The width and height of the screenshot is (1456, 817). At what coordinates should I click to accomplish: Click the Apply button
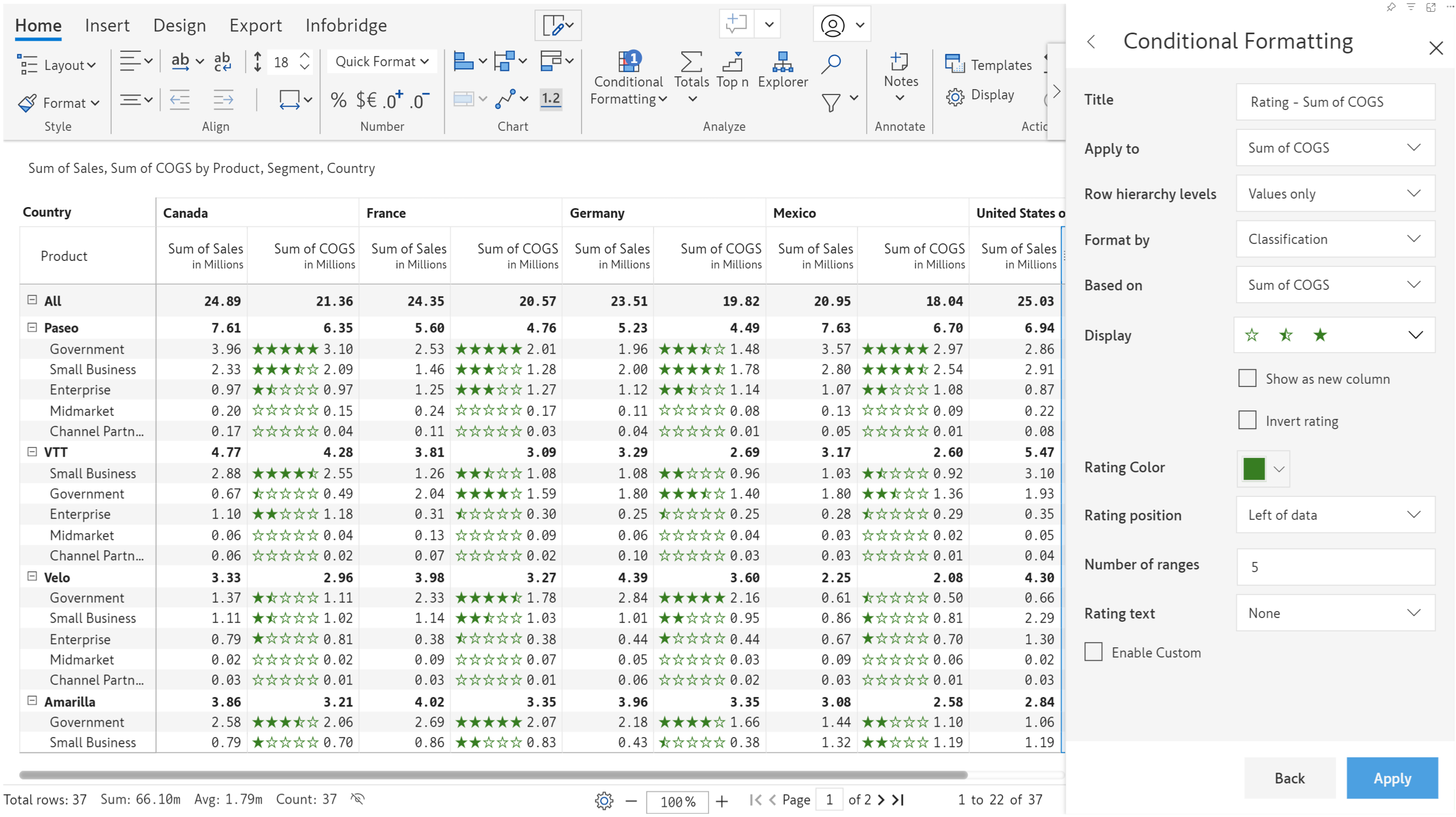click(x=1391, y=778)
